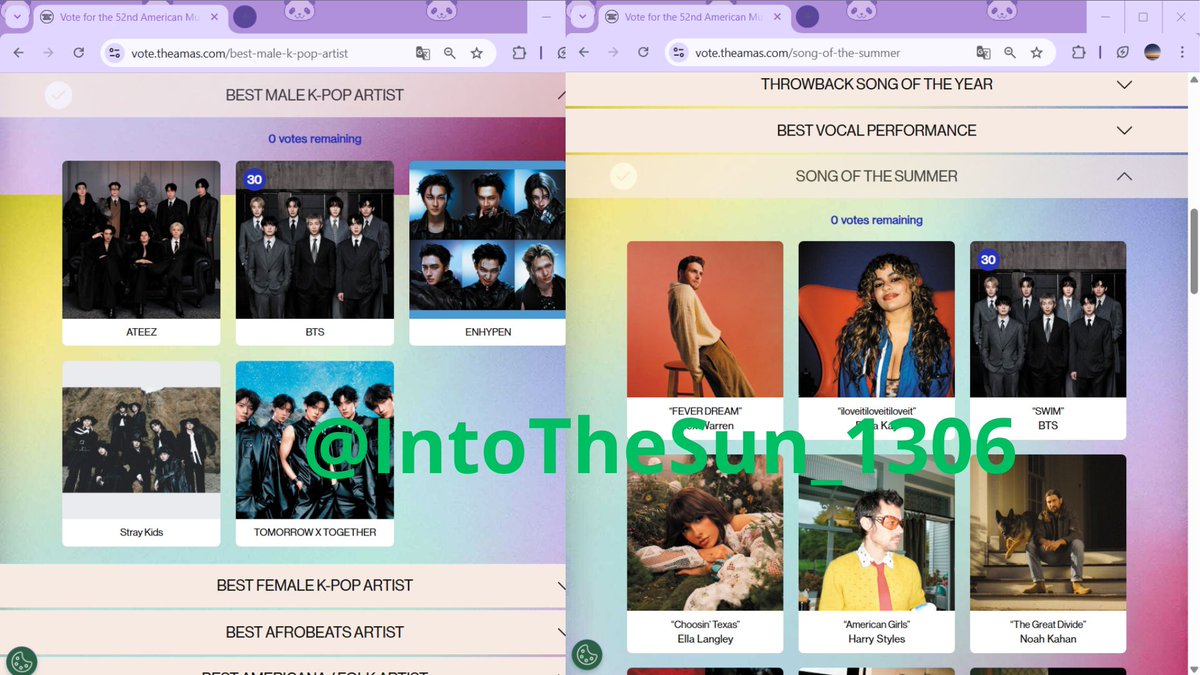Vote for "iloveitiloveitiloveit" song card
The width and height of the screenshot is (1200, 675).
click(877, 340)
